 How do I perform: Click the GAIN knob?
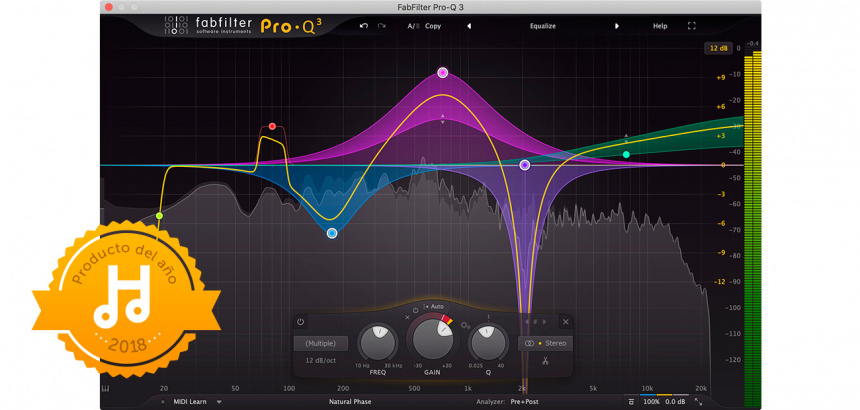pos(432,338)
